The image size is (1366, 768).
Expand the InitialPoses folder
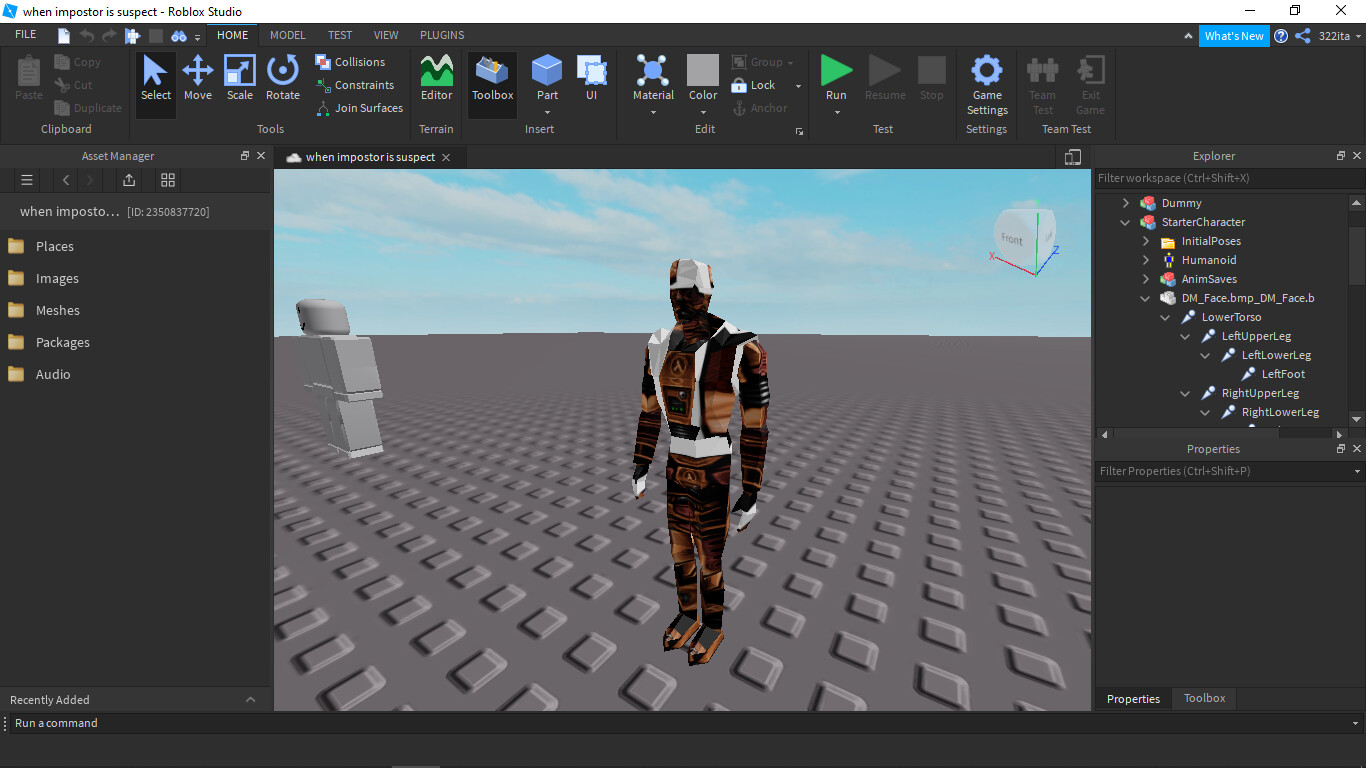point(1146,241)
